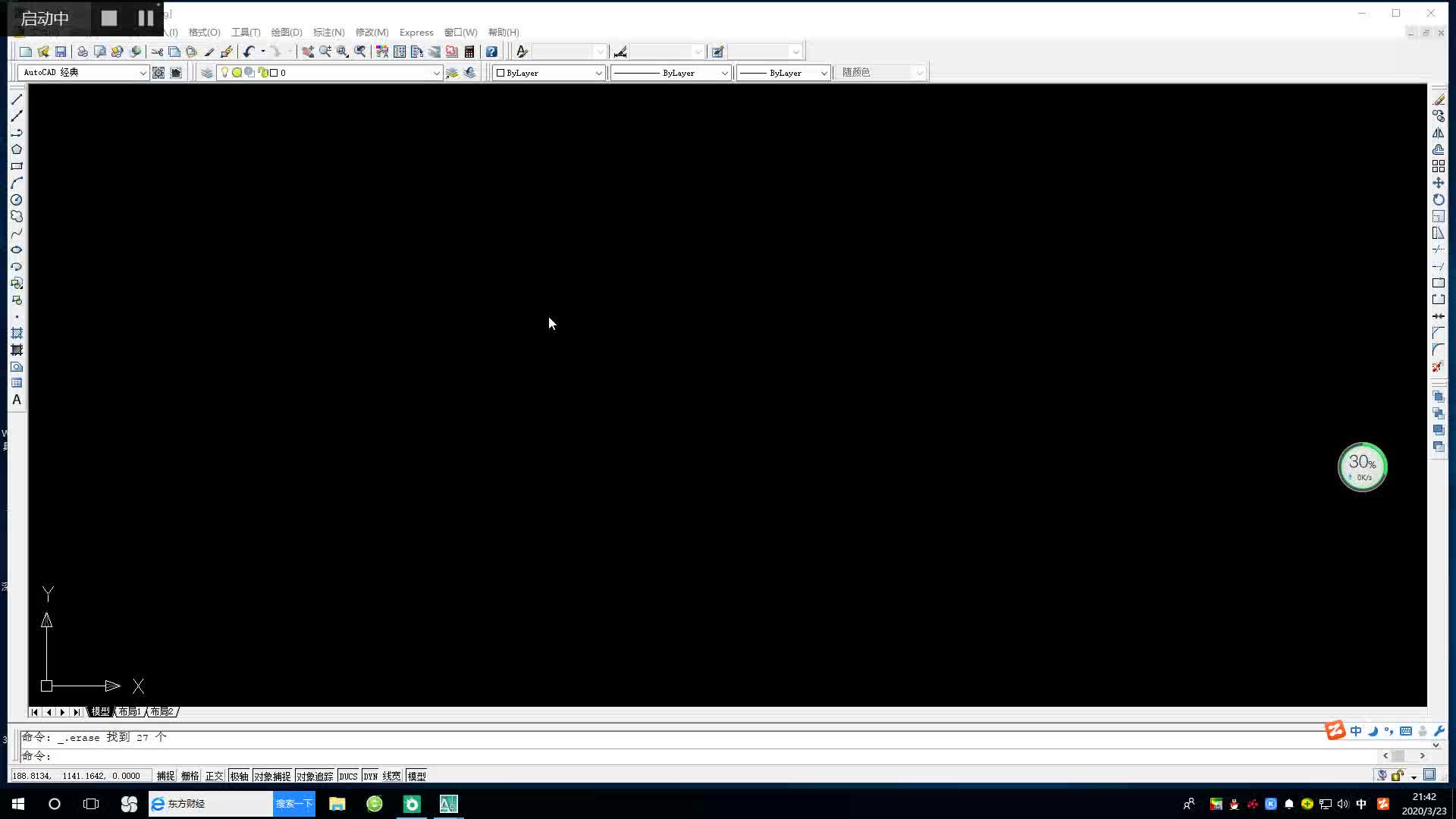Select the Spline drawing tool
Viewport: 1456px width, 819px height.
click(x=17, y=233)
